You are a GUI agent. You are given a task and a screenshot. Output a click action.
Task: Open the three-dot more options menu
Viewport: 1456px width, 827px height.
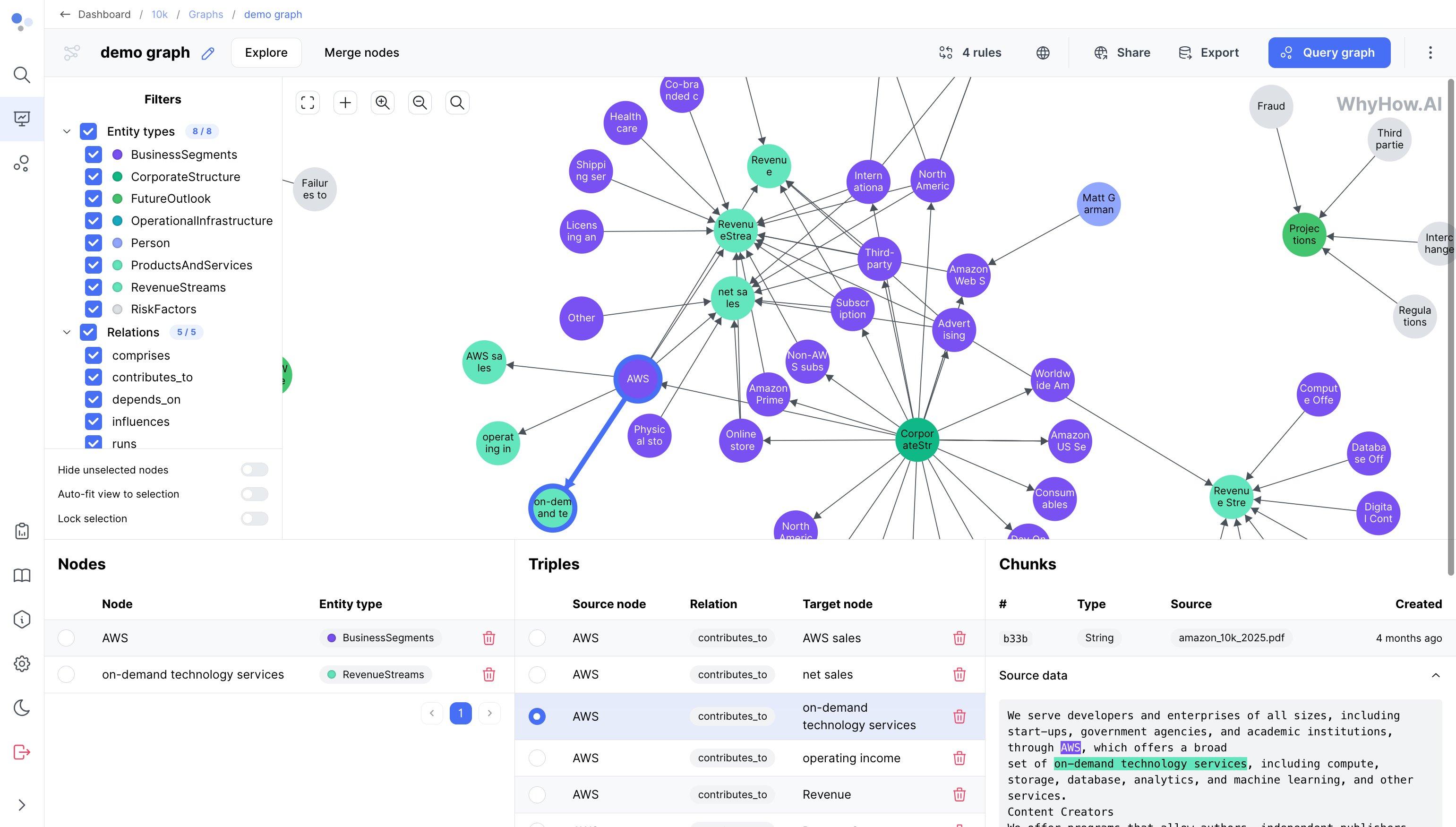tap(1430, 53)
